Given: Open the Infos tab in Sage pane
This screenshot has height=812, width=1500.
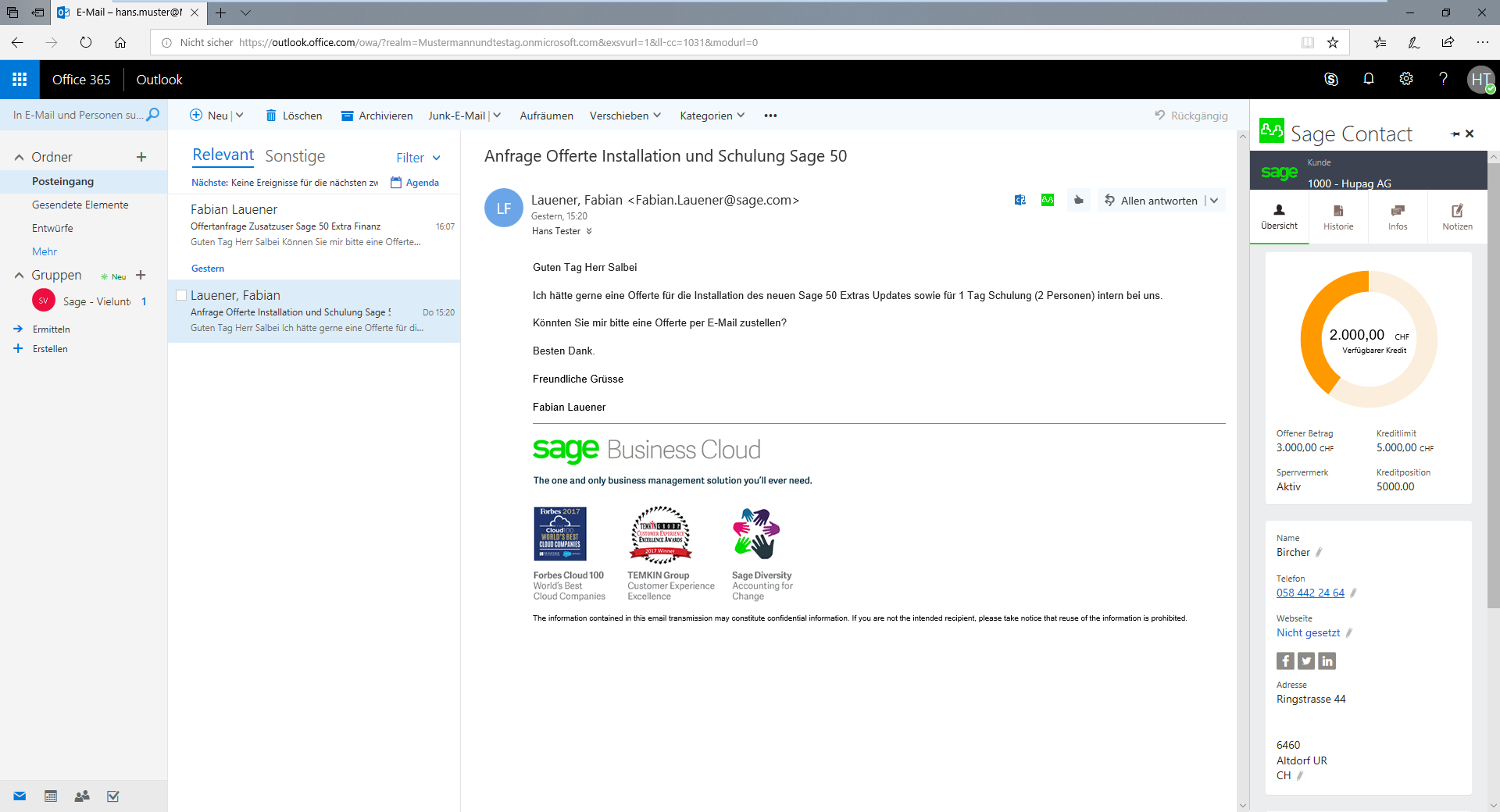Looking at the screenshot, I should (x=1398, y=217).
